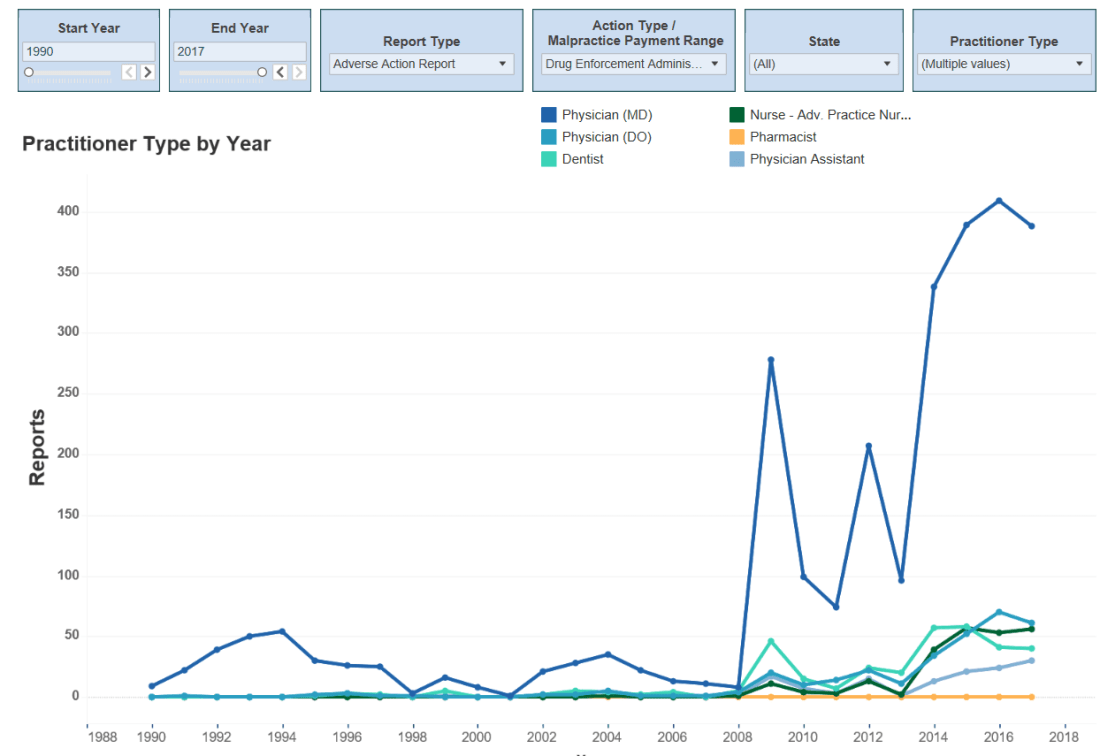Screen dimensions: 1100x756
Task: Click the Start Year slider handle
Action: (x=29, y=72)
